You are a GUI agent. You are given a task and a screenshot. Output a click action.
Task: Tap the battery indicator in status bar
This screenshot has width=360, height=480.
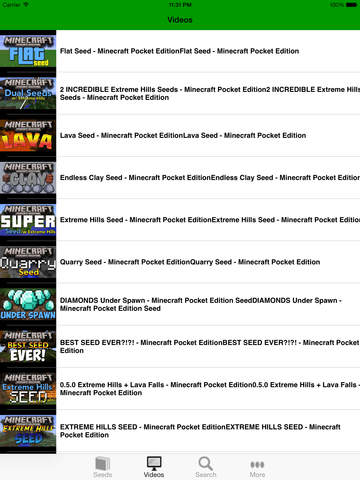(351, 5)
